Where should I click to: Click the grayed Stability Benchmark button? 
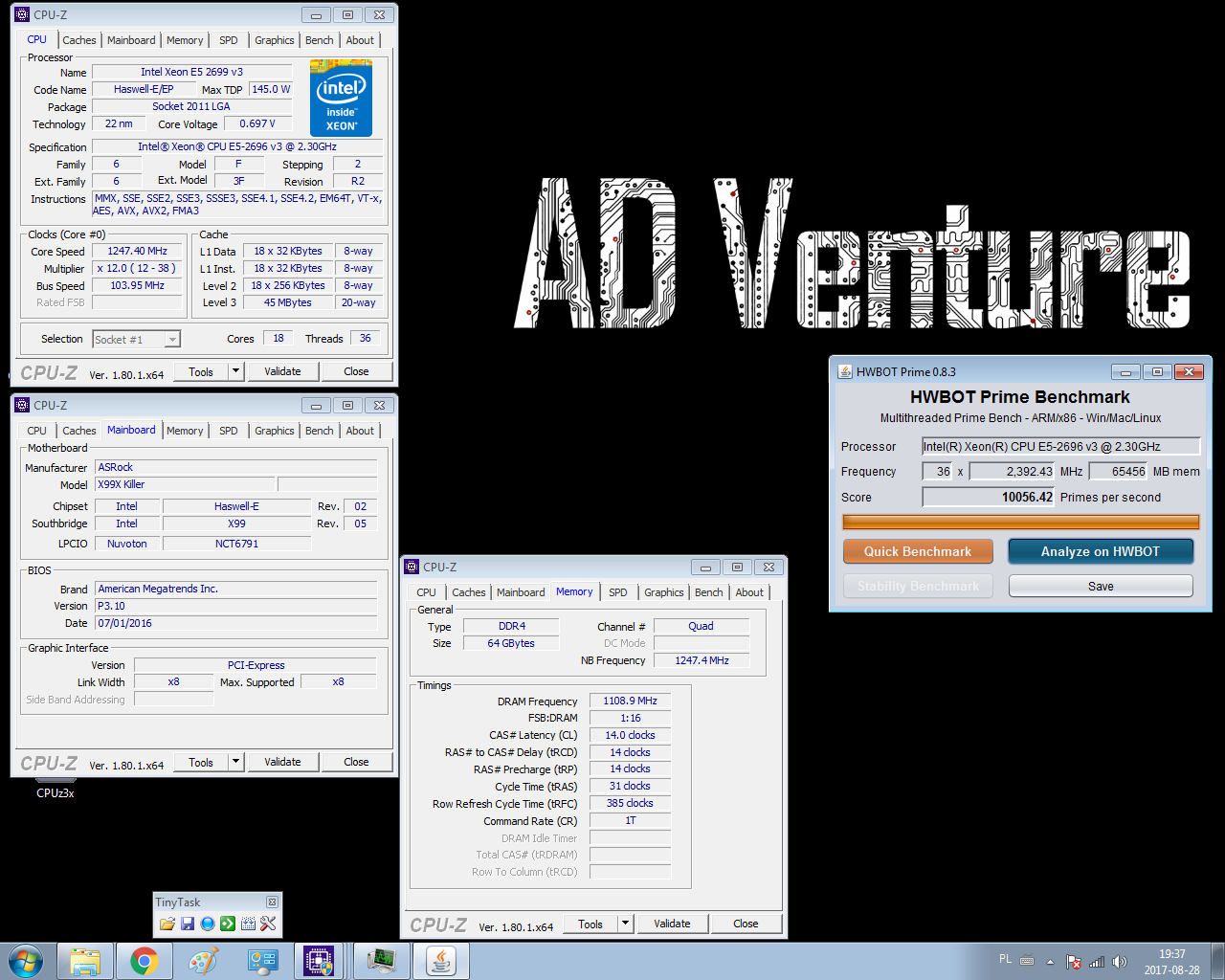(x=918, y=586)
